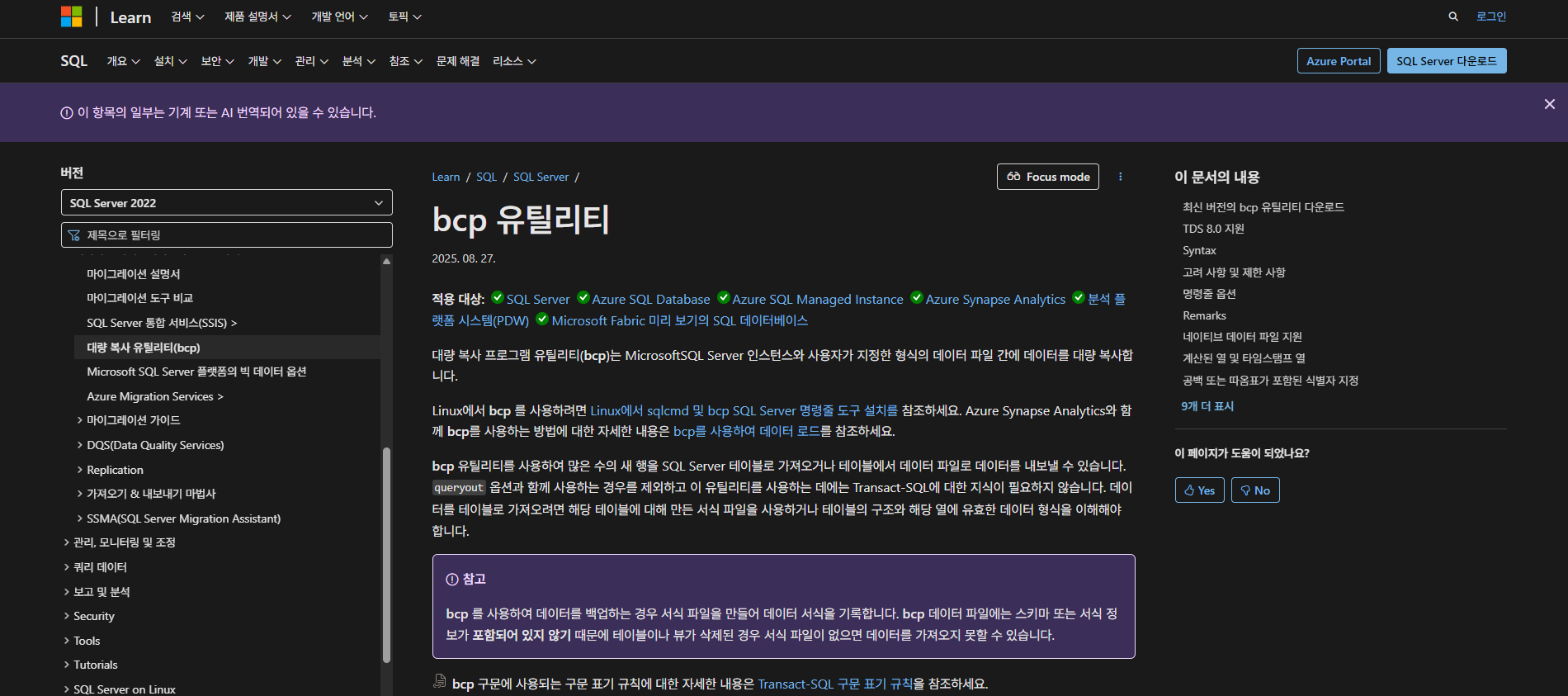Enable Focus mode
The width and height of the screenshot is (1568, 696).
[1048, 177]
